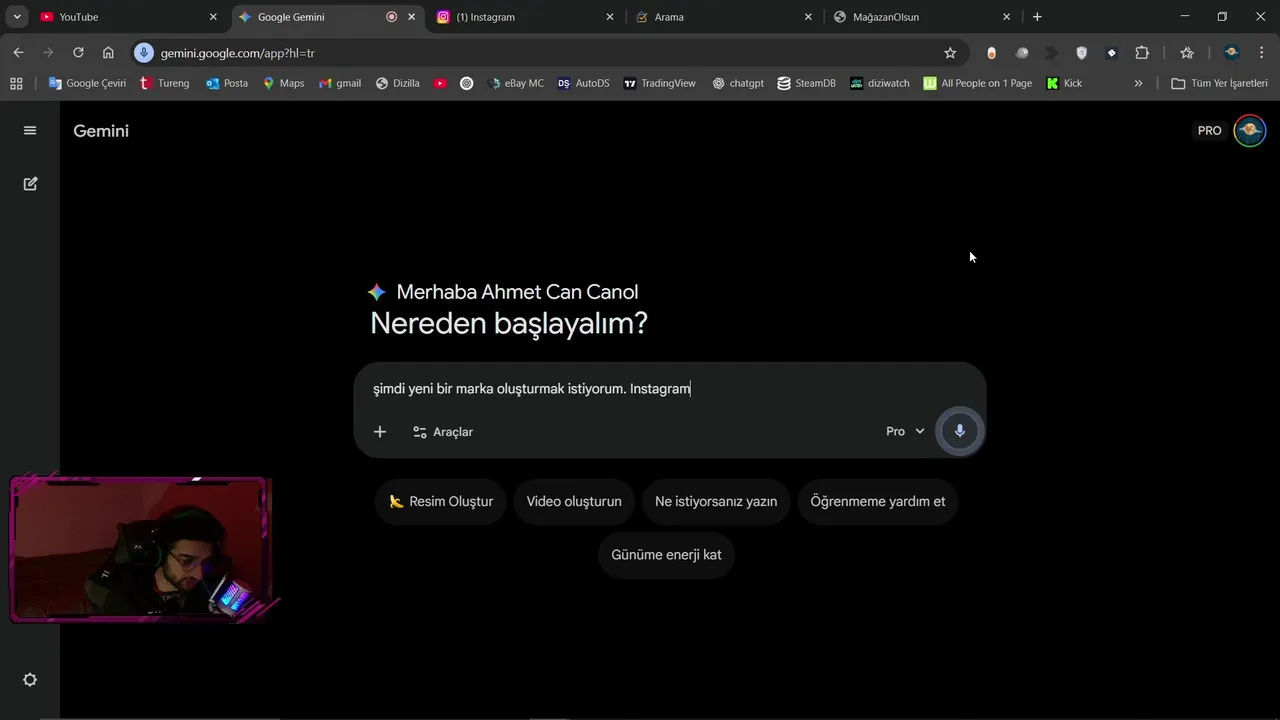Viewport: 1280px width, 720px height.
Task: Open the diziwatch bookmark
Action: pyautogui.click(x=880, y=83)
